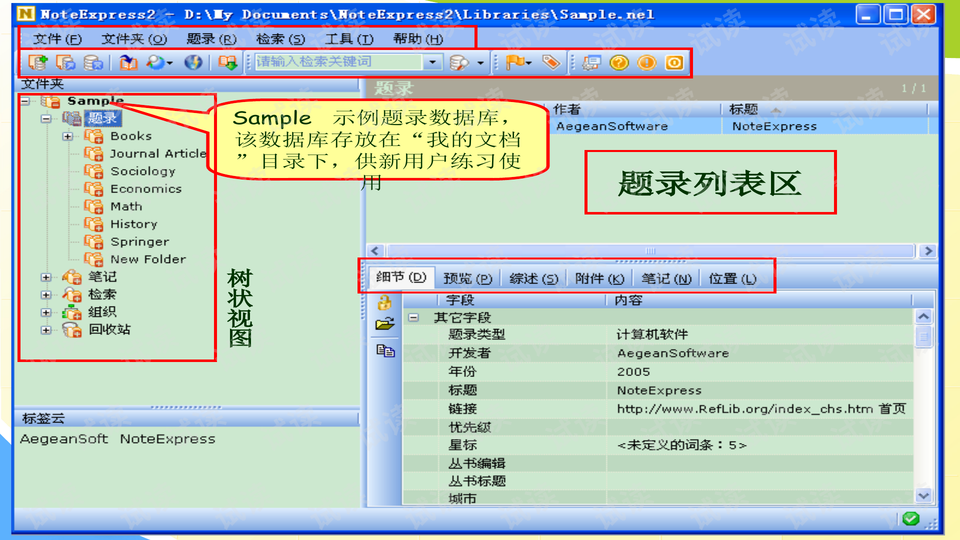Collapse the 其它字段 field group
Image resolution: width=960 pixels, height=540 pixels.
[414, 317]
